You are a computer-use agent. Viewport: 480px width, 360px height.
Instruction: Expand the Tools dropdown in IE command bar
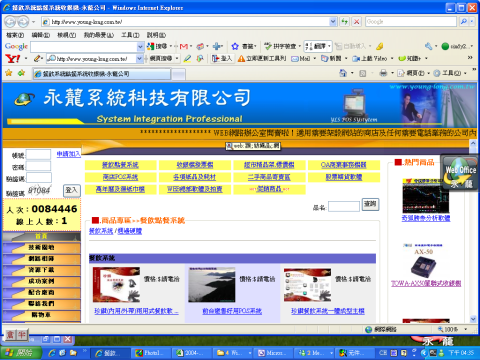tap(465, 73)
